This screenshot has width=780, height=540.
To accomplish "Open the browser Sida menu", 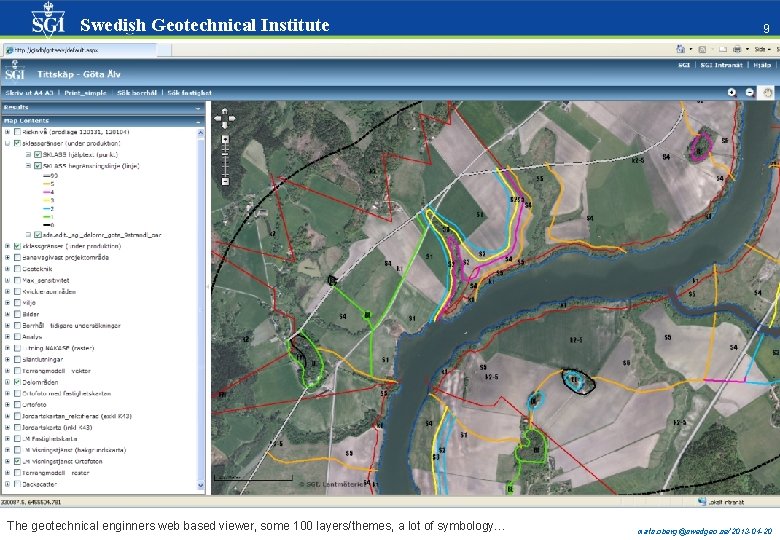I will (x=761, y=49).
